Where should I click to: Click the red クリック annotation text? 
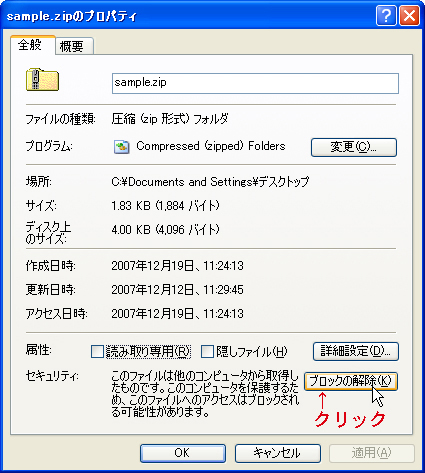point(350,419)
